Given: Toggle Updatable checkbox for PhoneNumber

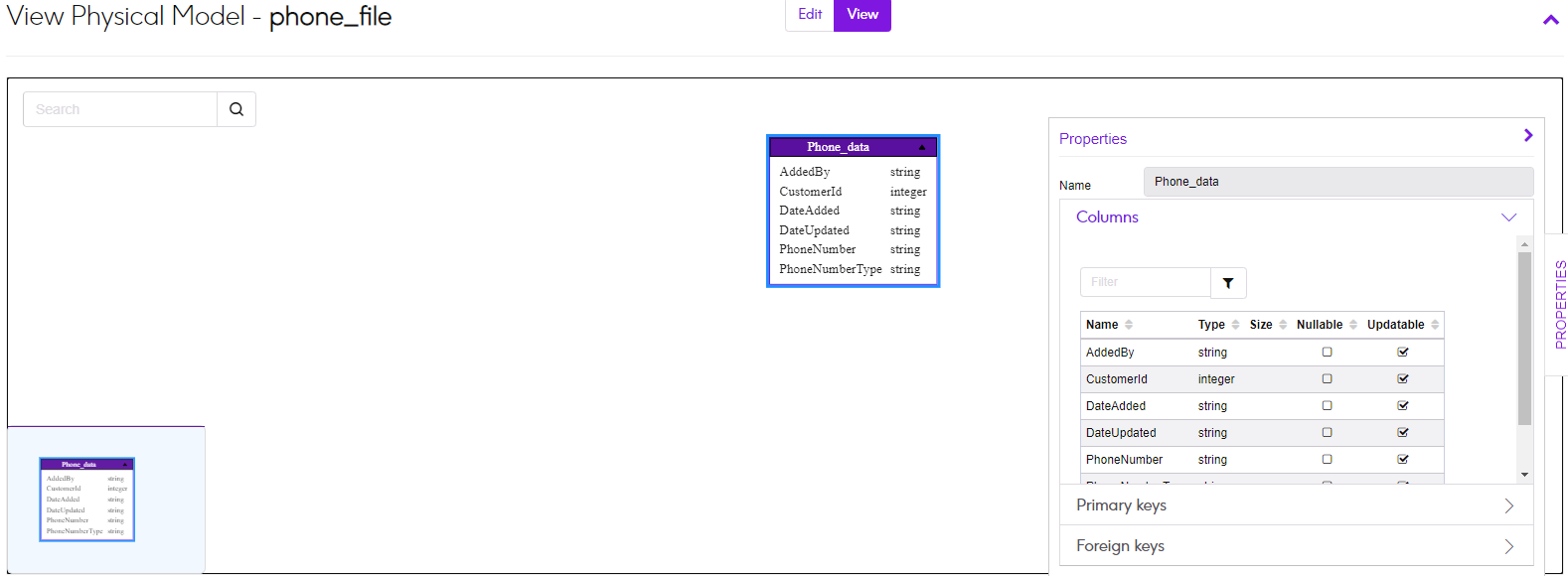Looking at the screenshot, I should click(1403, 459).
